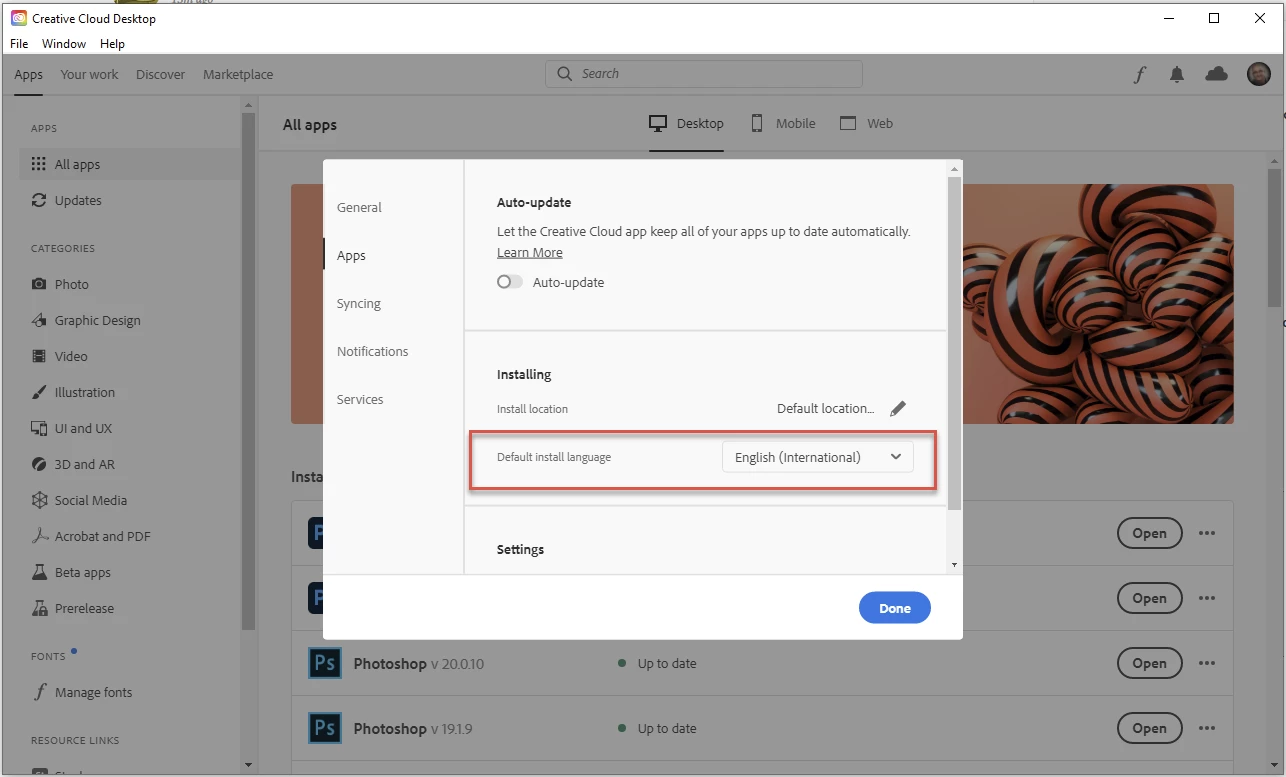Screen dimensions: 1286x777
Task: Open the Window menu
Action: [x=64, y=44]
